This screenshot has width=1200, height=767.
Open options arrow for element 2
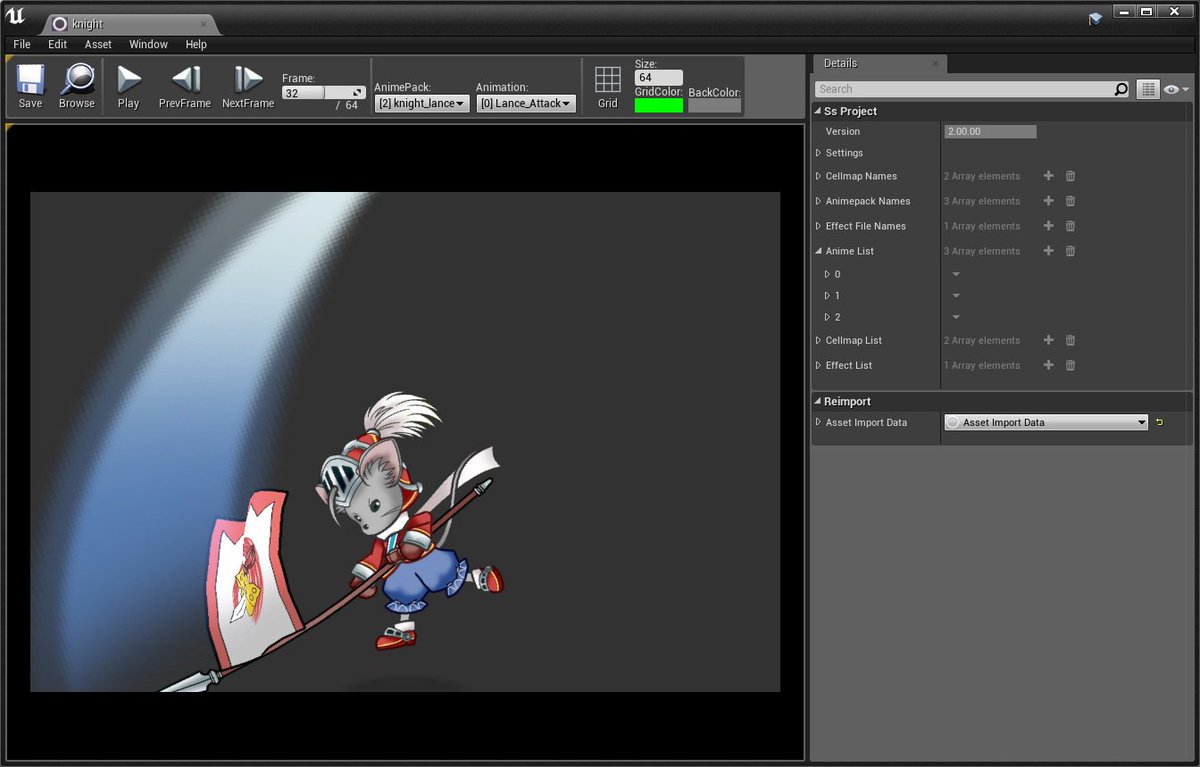coord(956,317)
